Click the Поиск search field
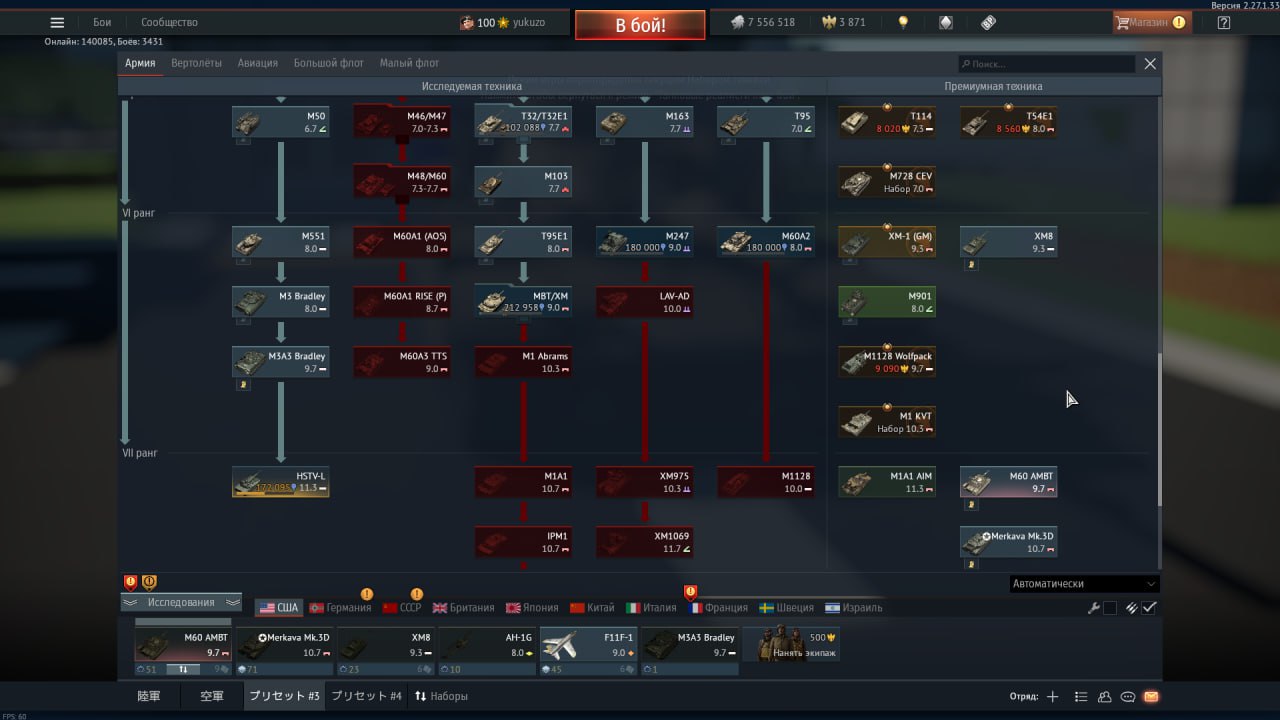This screenshot has width=1280, height=720. [x=1046, y=64]
